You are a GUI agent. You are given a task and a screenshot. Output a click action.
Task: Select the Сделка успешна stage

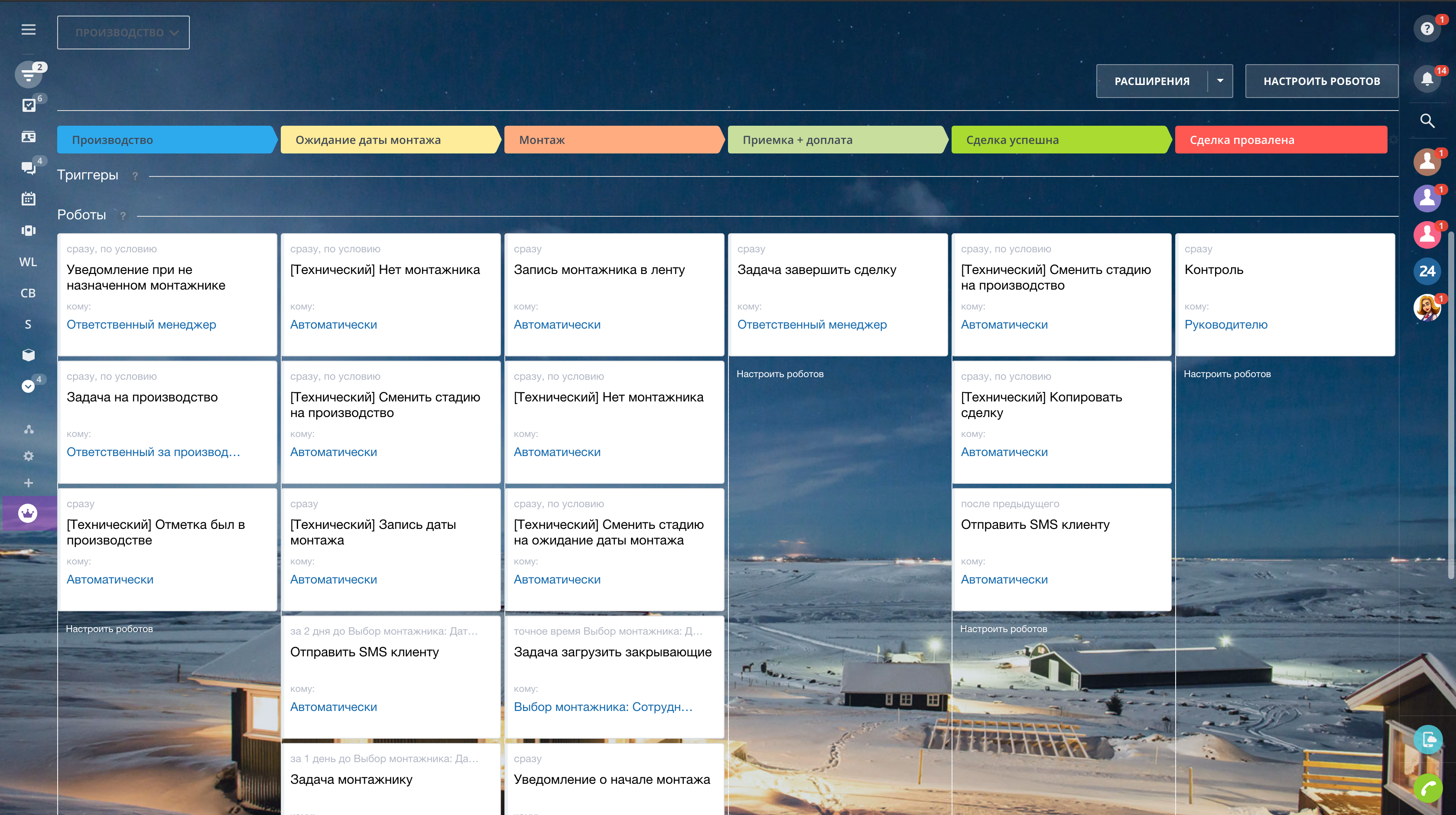tap(1059, 140)
